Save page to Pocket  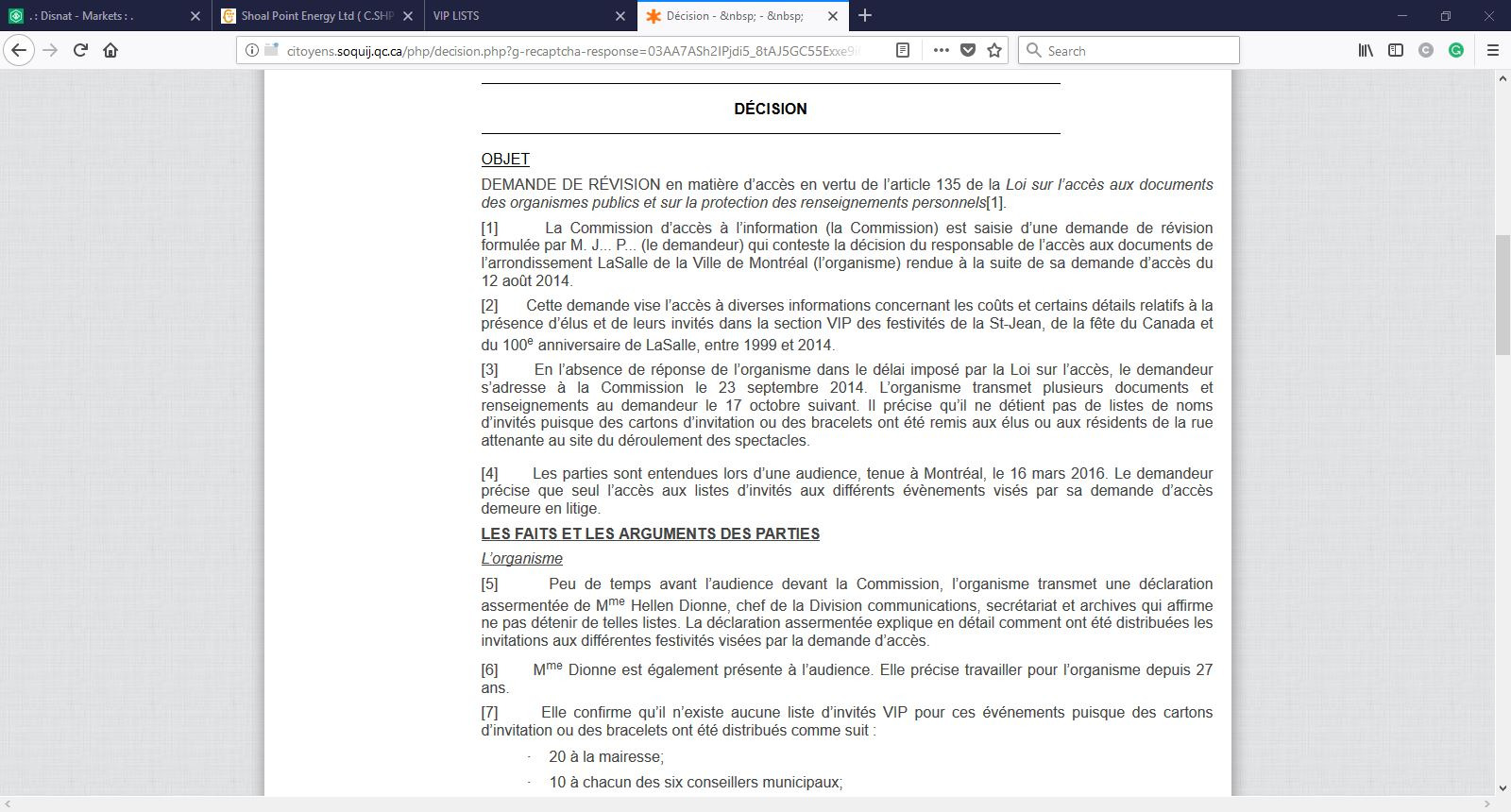click(x=968, y=50)
